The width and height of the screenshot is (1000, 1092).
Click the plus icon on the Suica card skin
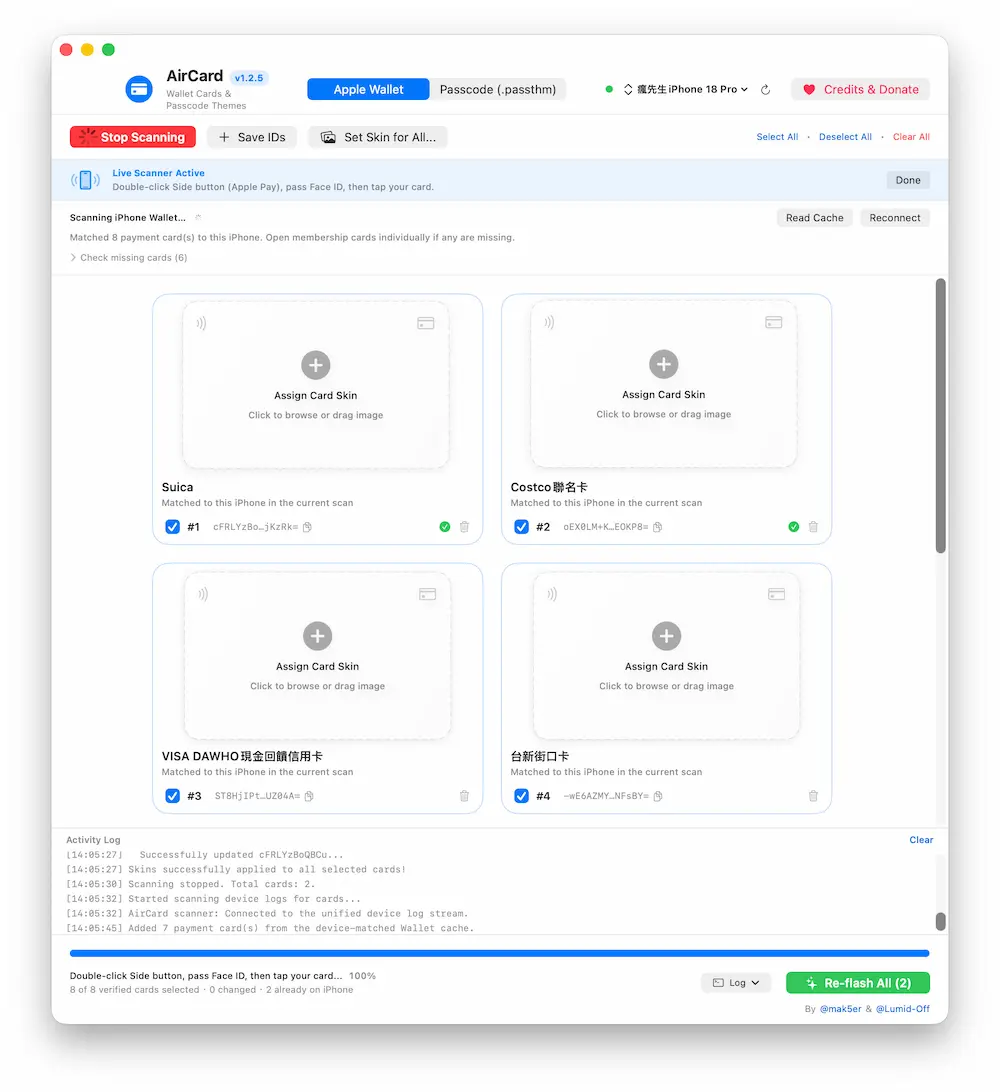click(x=316, y=365)
